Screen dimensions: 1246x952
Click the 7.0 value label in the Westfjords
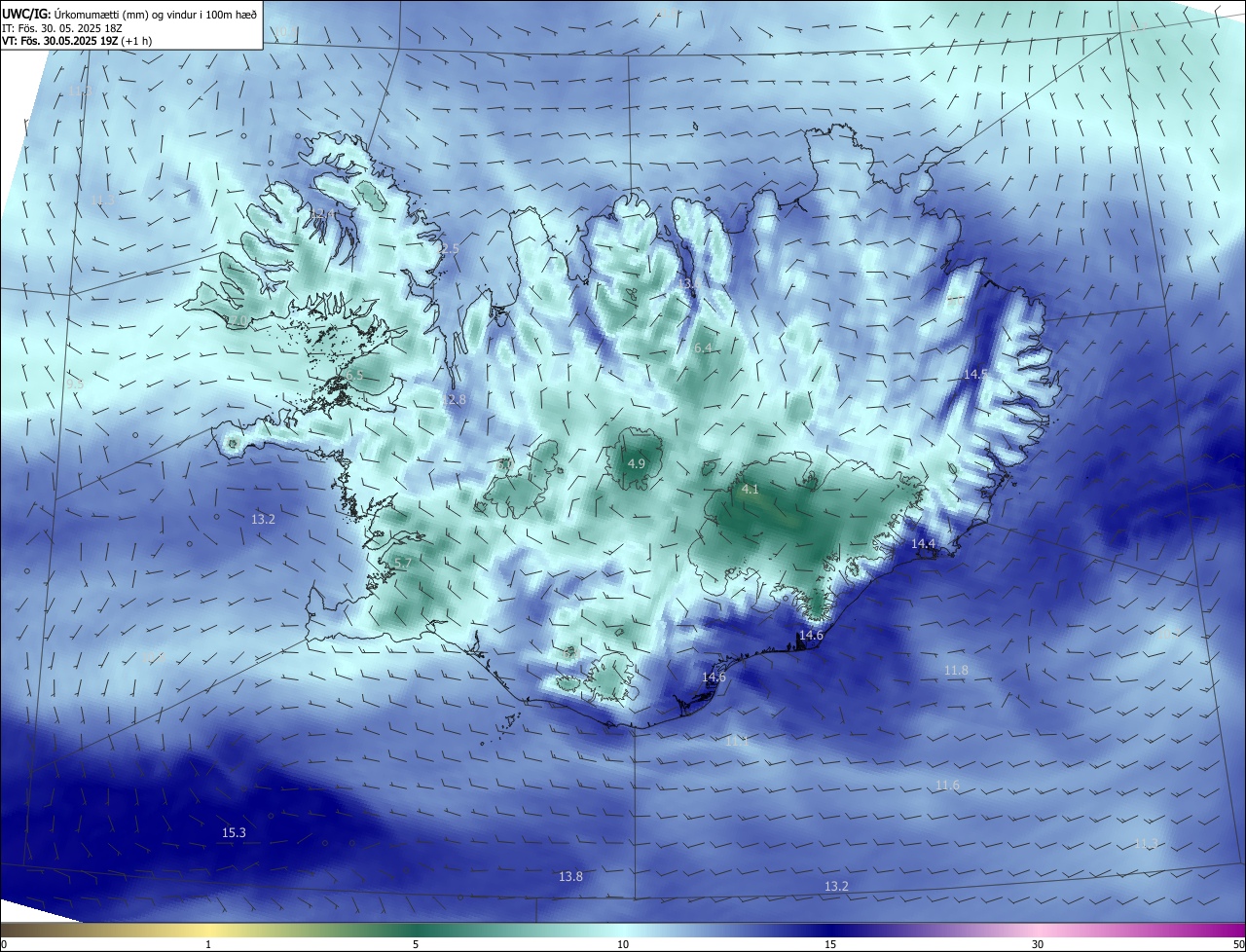click(238, 319)
